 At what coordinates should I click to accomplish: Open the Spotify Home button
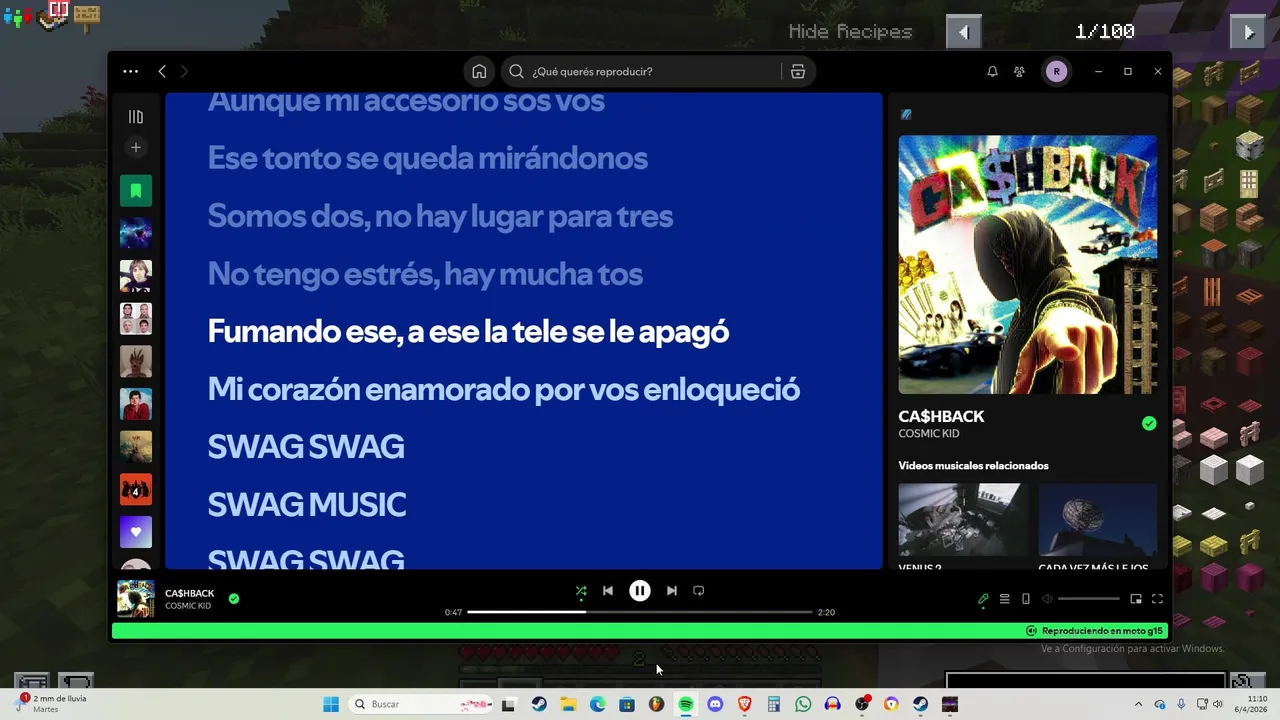pos(479,71)
